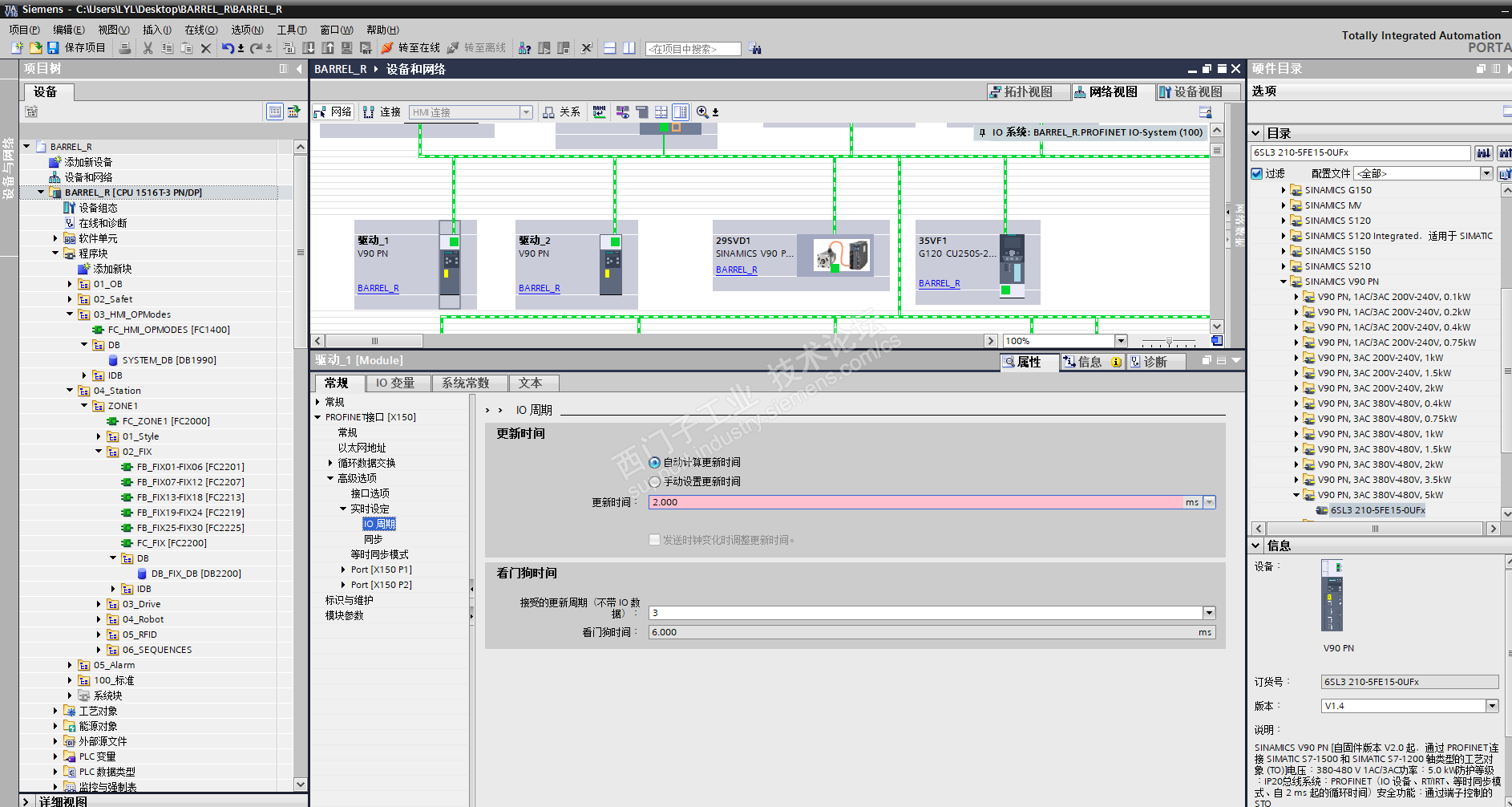This screenshot has width=1512, height=807.
Task: Select the 连接 connections mode button
Action: 382,112
